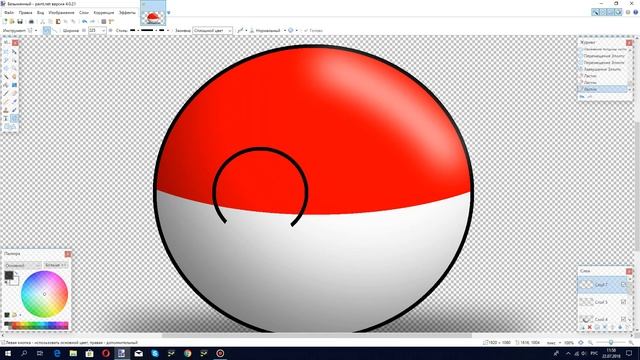This screenshot has width=640, height=360.
Task: Open Settings gear icon at top right
Action: [x=628, y=12]
